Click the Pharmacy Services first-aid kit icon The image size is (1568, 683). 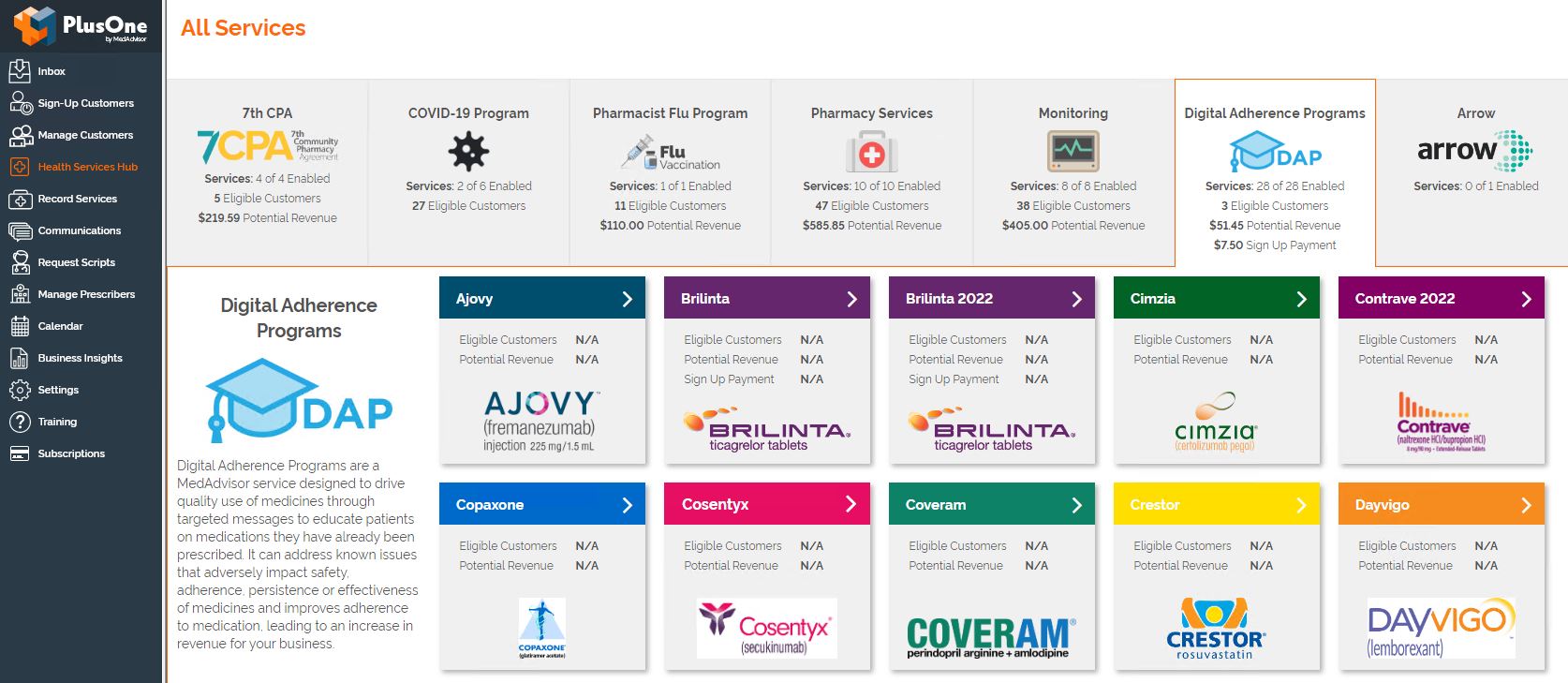[871, 151]
